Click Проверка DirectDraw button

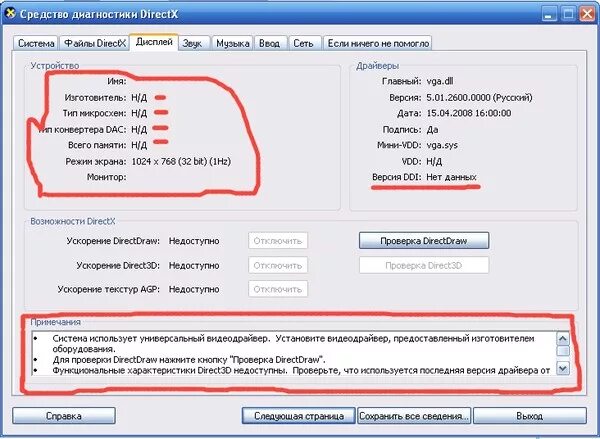(424, 241)
